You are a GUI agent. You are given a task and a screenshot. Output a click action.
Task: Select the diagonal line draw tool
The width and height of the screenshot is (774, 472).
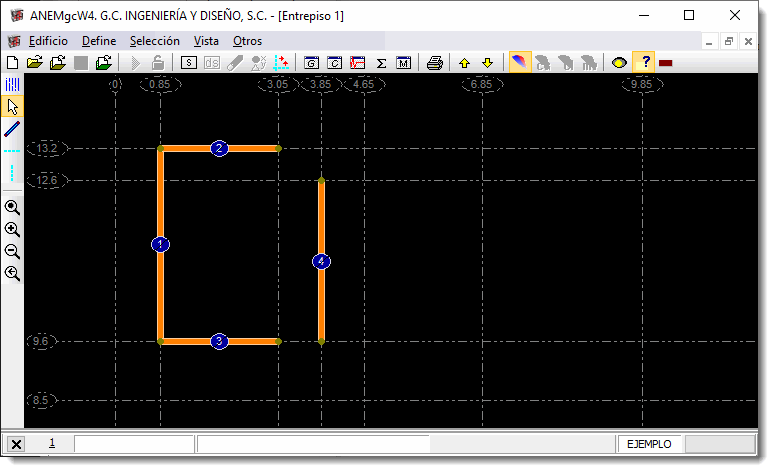[x=13, y=129]
